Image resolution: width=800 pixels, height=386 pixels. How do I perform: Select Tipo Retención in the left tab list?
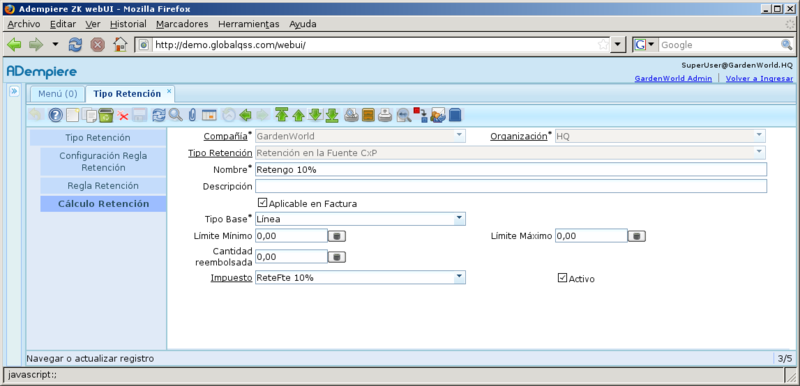coord(97,138)
